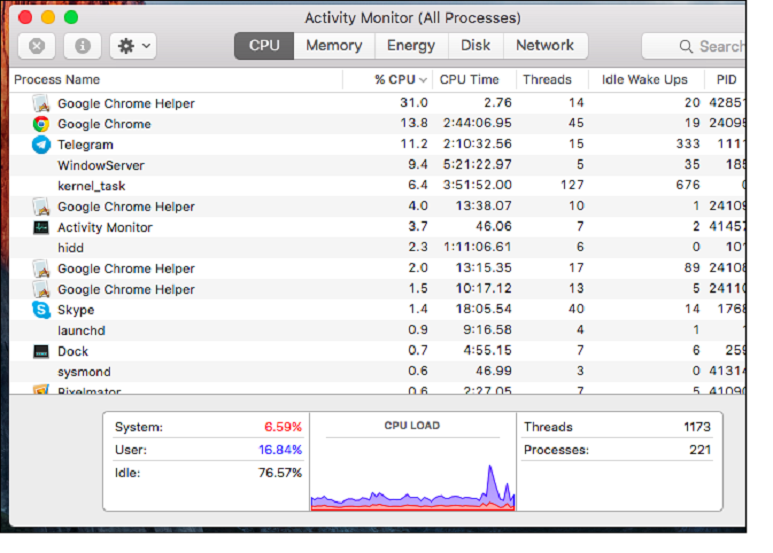Select Google Chrome Helper icon at 2.0% CPU

click(x=41, y=268)
